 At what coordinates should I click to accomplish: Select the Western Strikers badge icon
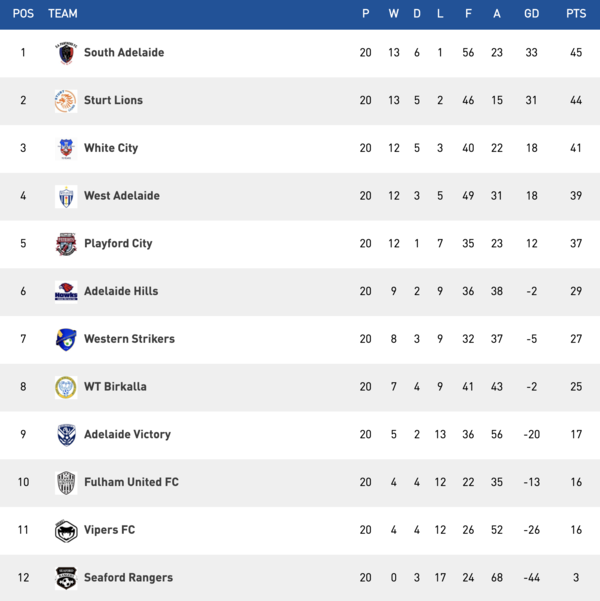coord(66,339)
